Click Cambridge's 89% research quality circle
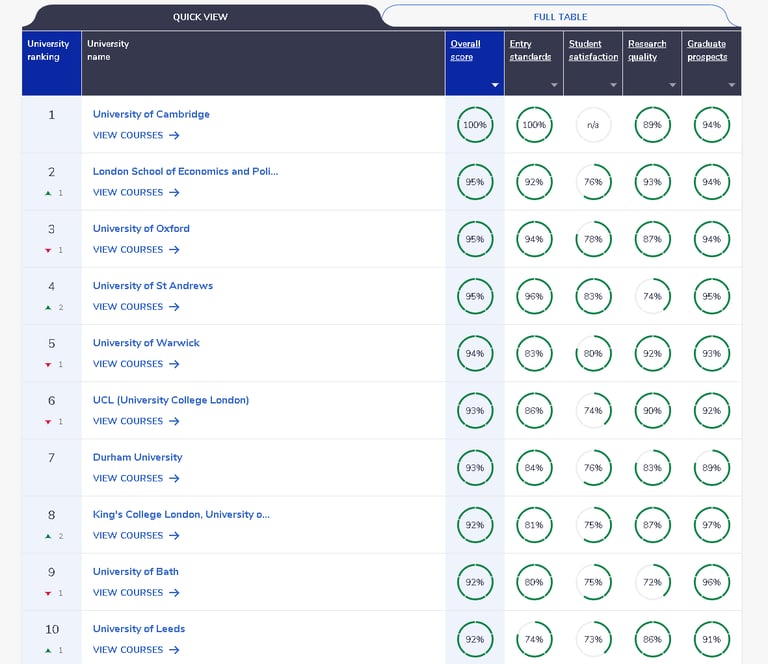The width and height of the screenshot is (768, 664). pos(652,125)
